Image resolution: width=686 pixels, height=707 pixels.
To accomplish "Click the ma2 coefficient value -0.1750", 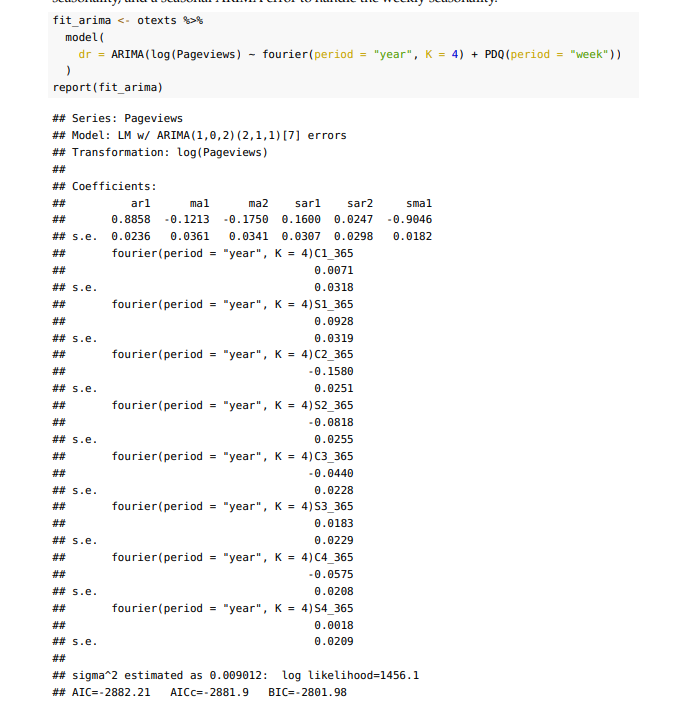I will (x=246, y=220).
